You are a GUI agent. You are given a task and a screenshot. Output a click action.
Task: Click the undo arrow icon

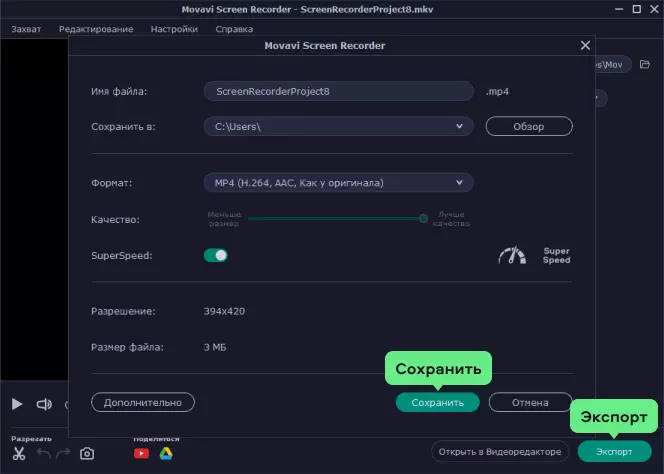(x=44, y=454)
